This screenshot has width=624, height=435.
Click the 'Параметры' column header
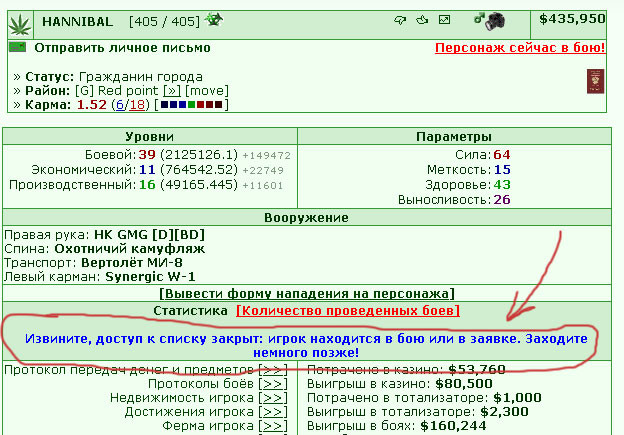(x=454, y=137)
